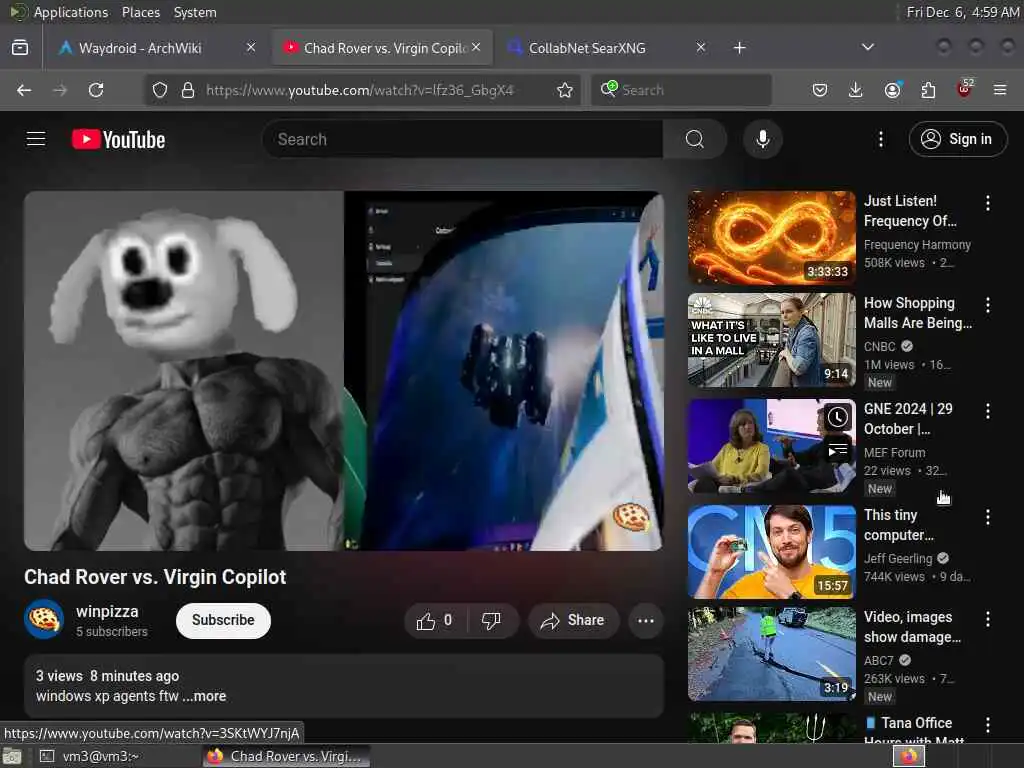Select the Chad Rover vs. Virgin Copilot tab
The width and height of the screenshot is (1024, 768).
tap(383, 48)
